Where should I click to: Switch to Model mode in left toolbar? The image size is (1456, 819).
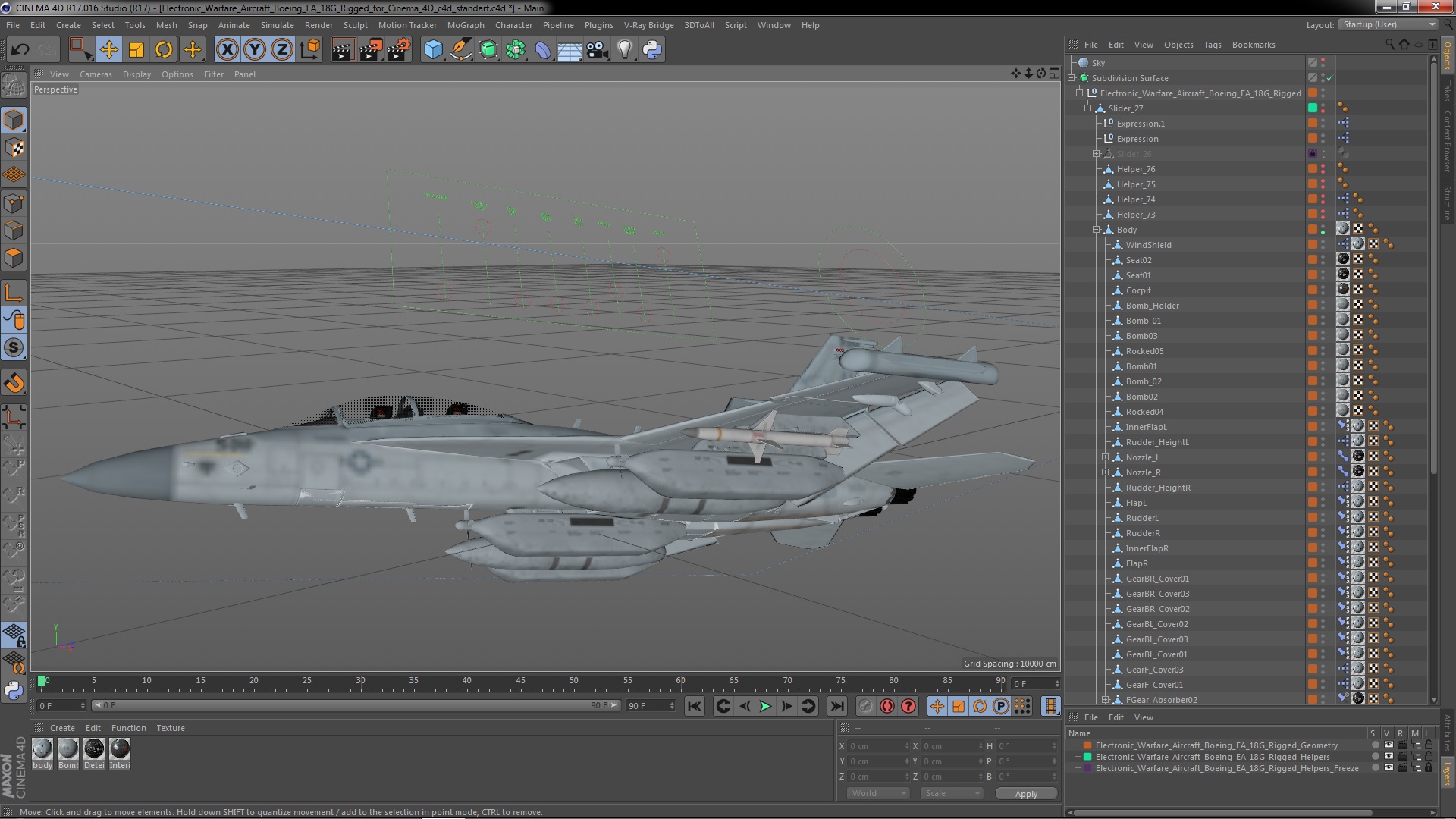tap(14, 120)
